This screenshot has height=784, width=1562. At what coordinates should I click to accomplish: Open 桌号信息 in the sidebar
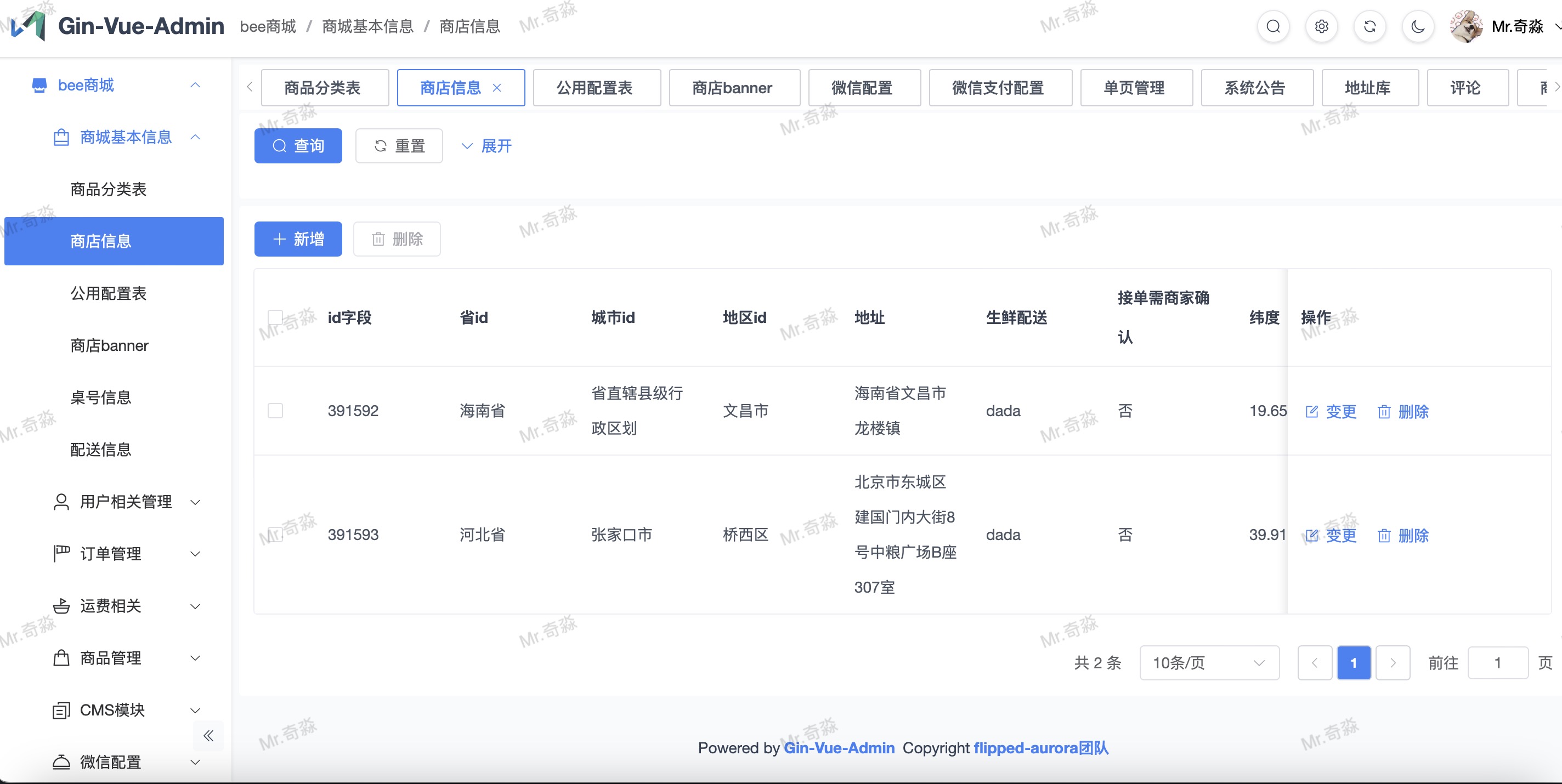[101, 397]
